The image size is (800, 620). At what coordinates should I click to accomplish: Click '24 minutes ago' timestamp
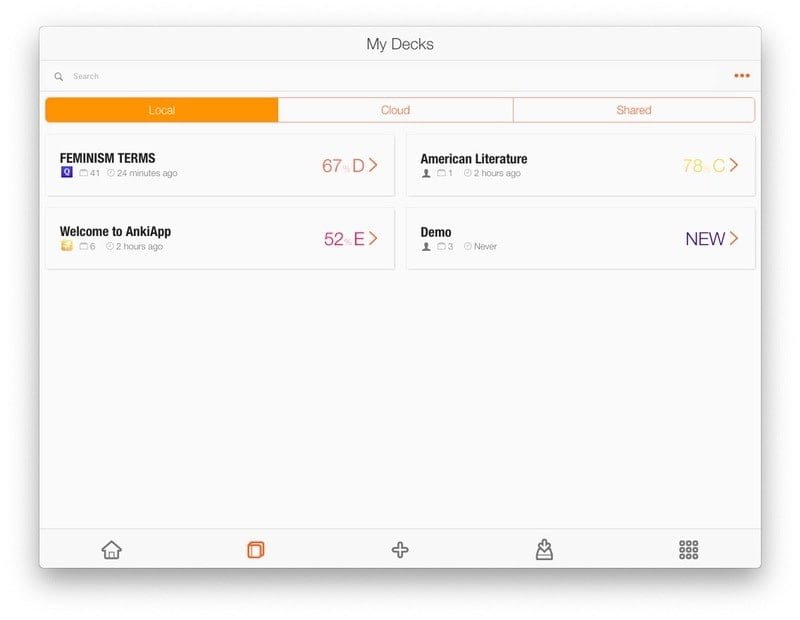pyautogui.click(x=147, y=173)
